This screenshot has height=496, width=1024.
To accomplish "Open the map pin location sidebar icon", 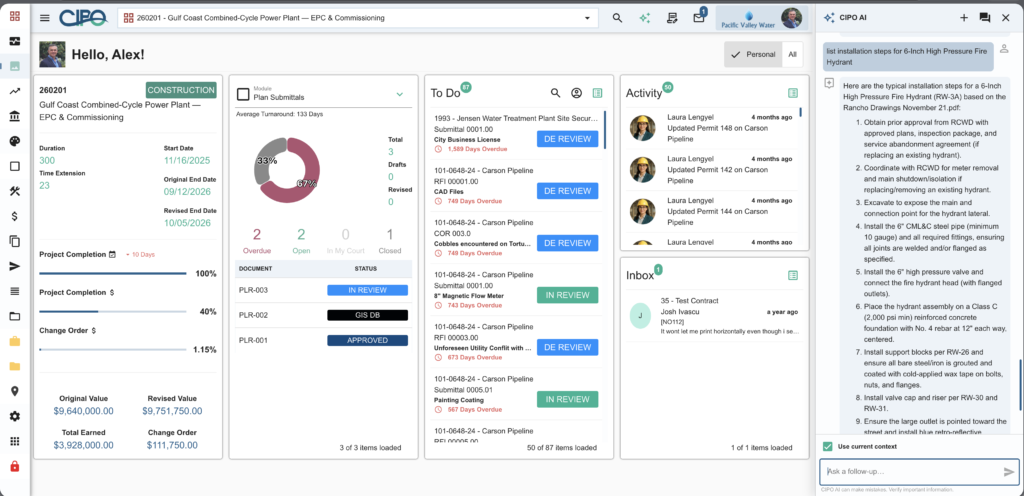I will point(14,391).
